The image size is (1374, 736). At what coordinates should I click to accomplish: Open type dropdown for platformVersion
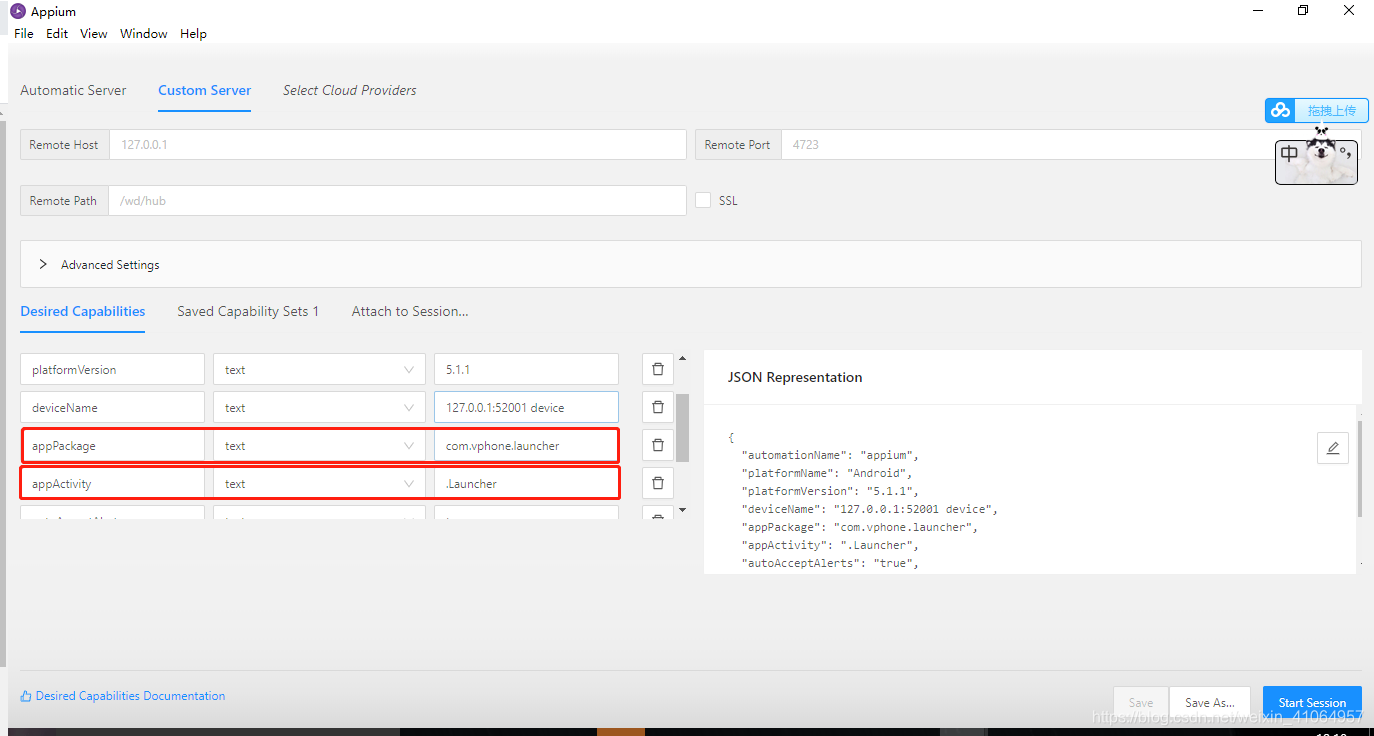tap(319, 369)
